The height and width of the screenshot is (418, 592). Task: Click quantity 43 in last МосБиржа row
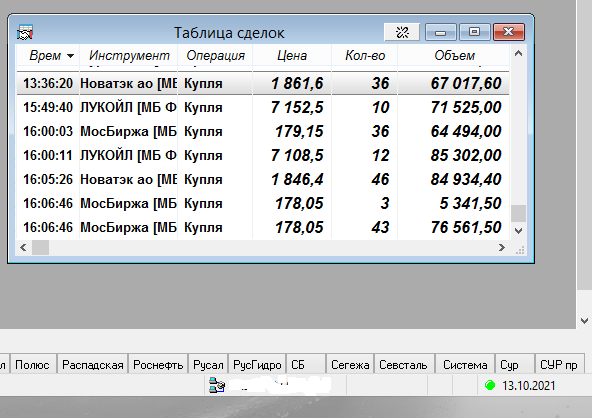point(380,227)
